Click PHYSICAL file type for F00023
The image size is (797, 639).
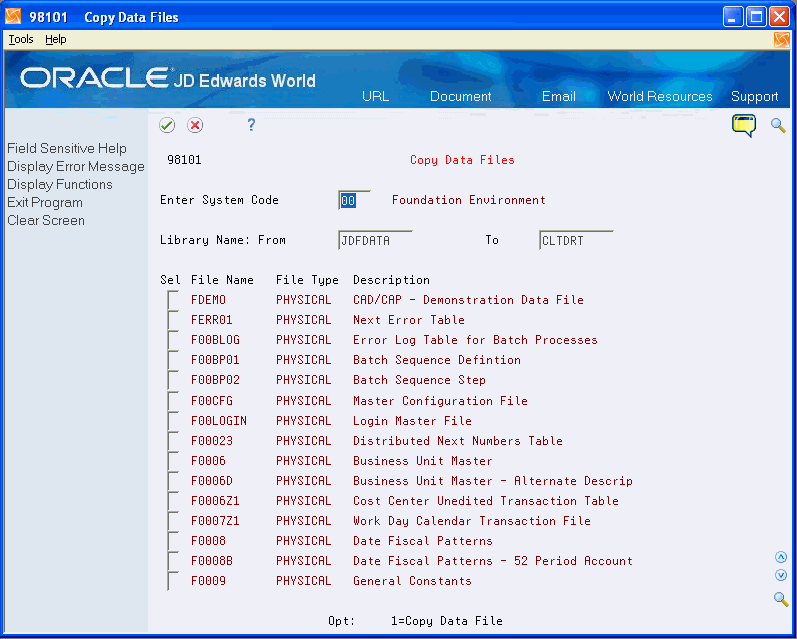coord(303,441)
